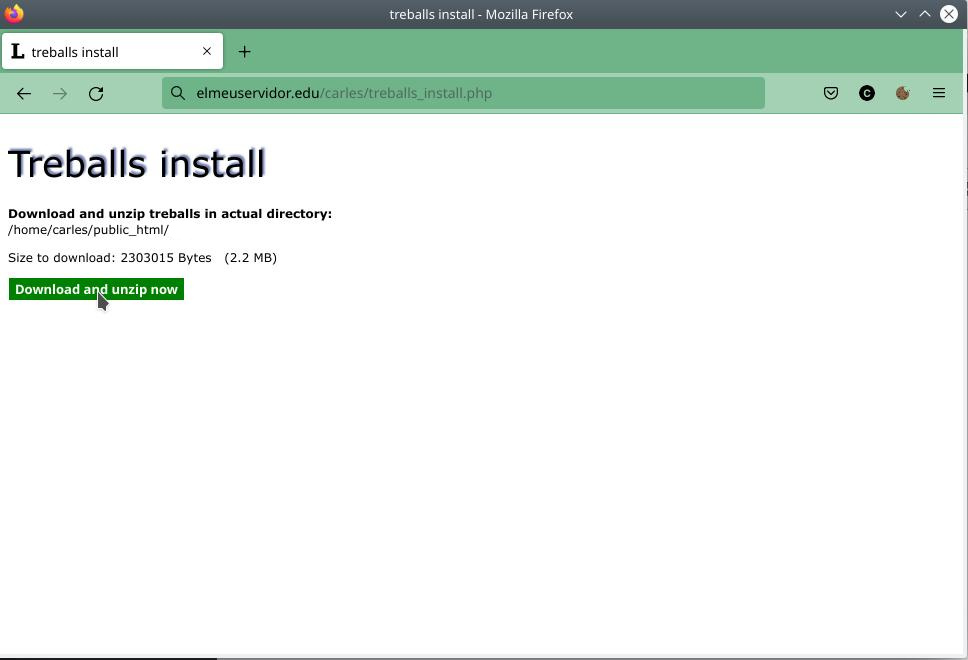
Task: Click the Download and unzip now button
Action: (96, 289)
